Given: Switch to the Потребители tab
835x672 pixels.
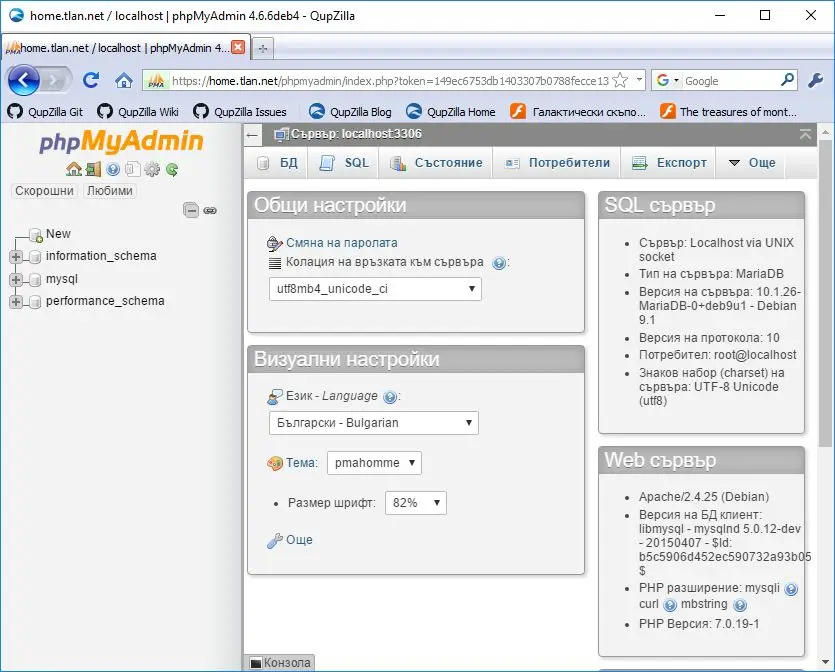Looking at the screenshot, I should 558,163.
